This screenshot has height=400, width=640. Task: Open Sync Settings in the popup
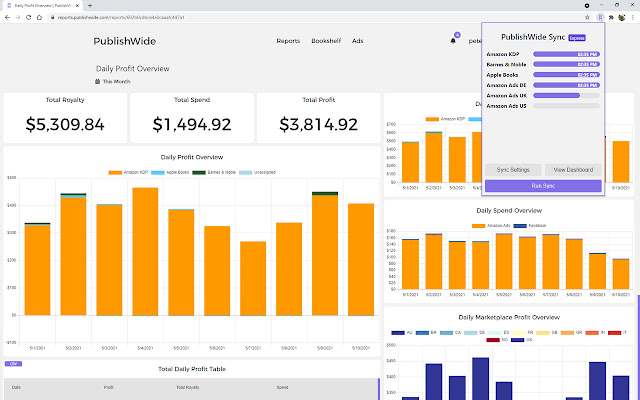pyautogui.click(x=513, y=170)
